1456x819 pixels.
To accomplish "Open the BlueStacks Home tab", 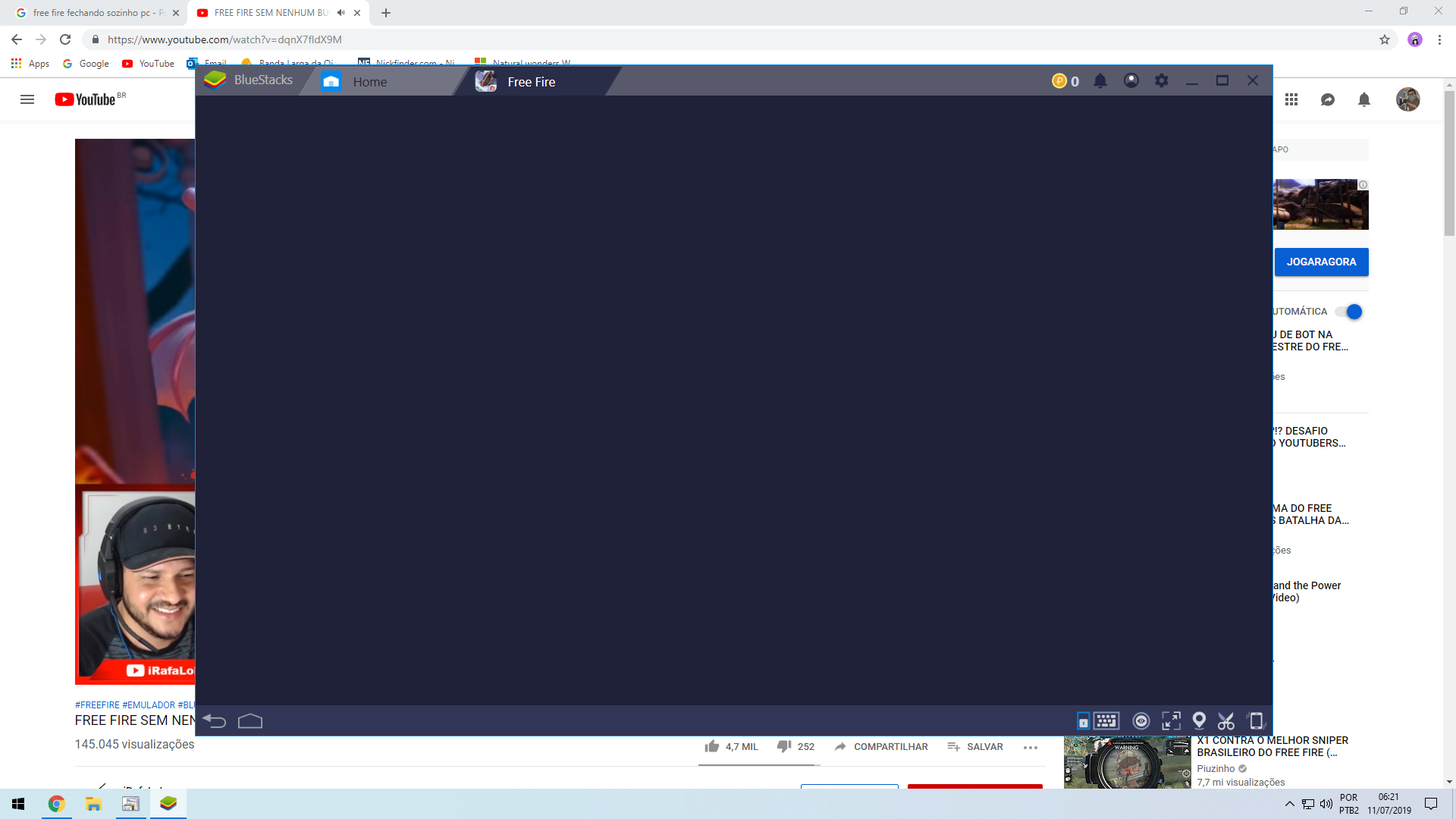I will 369,81.
